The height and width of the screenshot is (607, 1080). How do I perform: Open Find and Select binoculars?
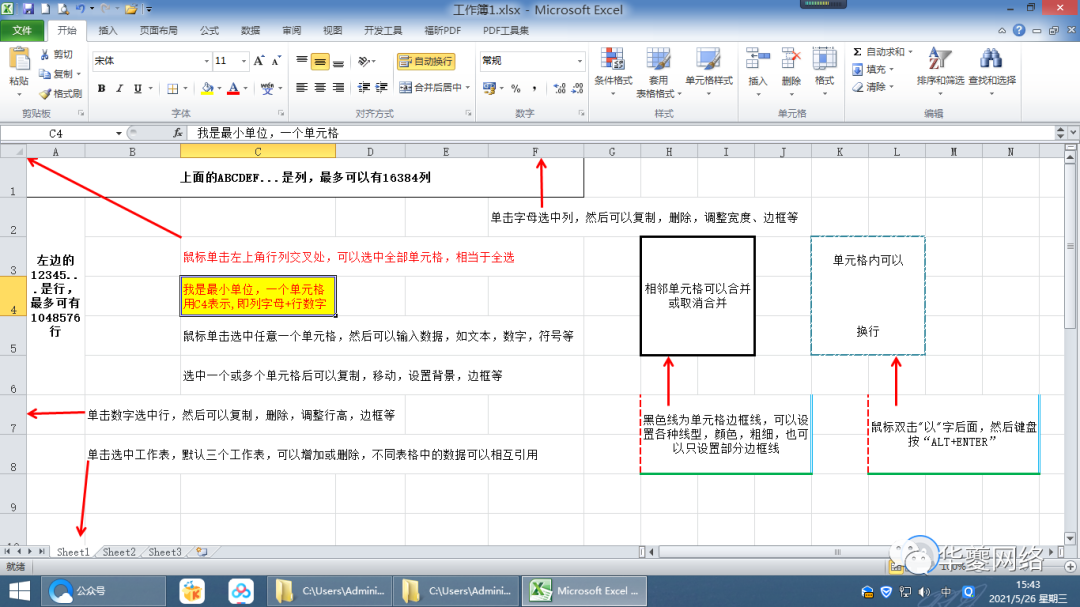click(x=992, y=70)
